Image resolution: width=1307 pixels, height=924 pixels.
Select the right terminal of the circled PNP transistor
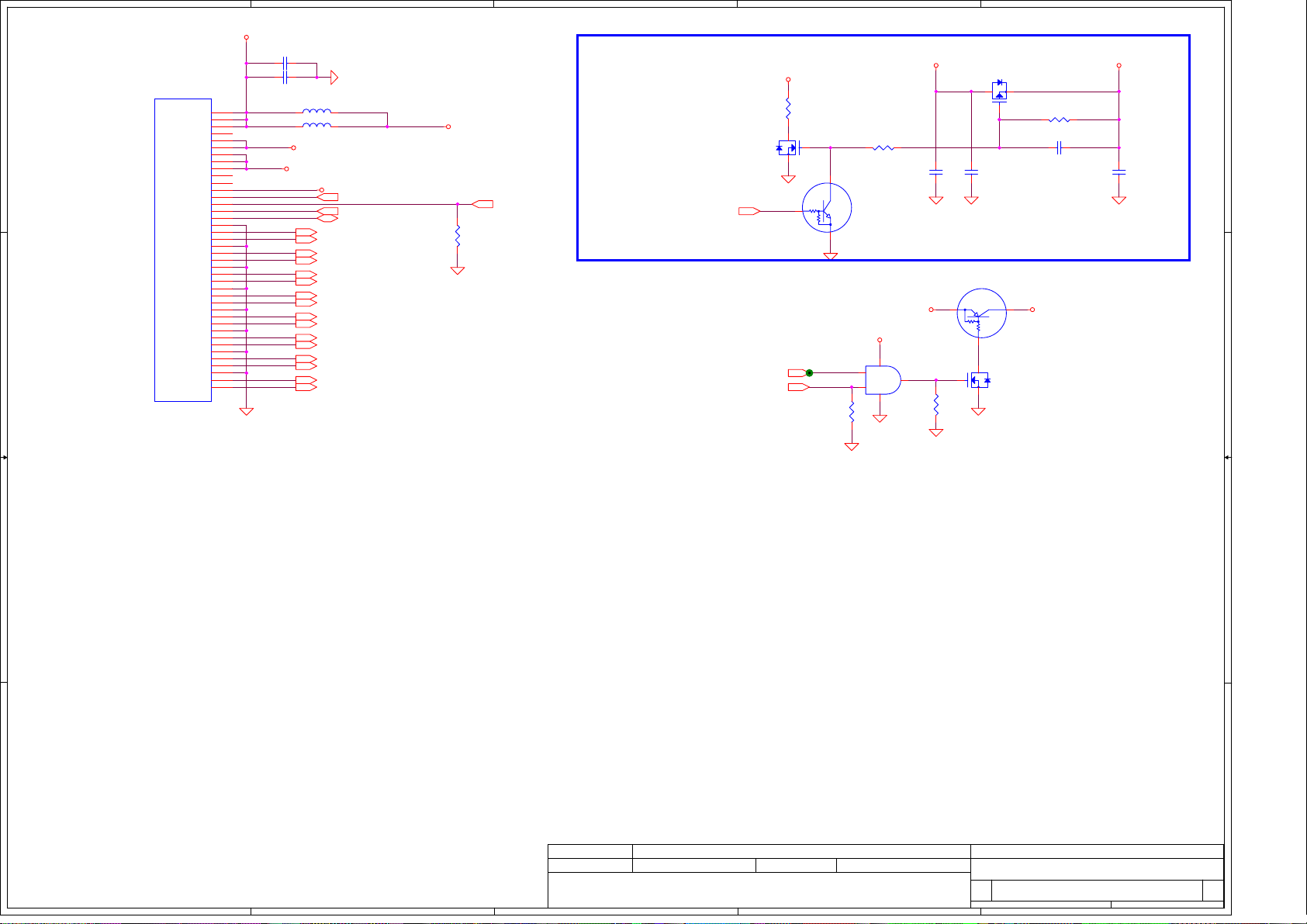(1032, 310)
